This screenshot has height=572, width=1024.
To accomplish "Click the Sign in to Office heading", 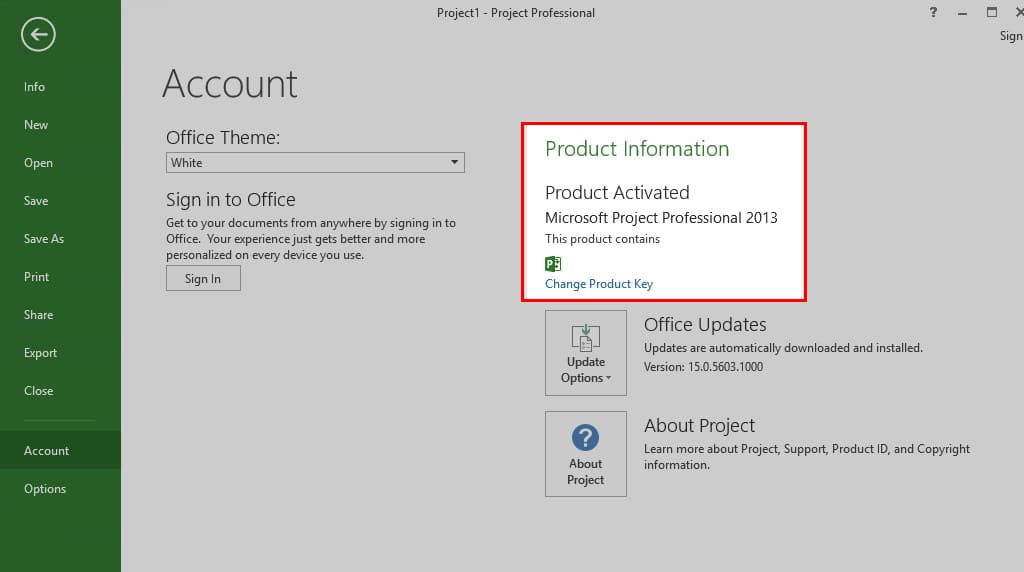I will click(x=231, y=199).
